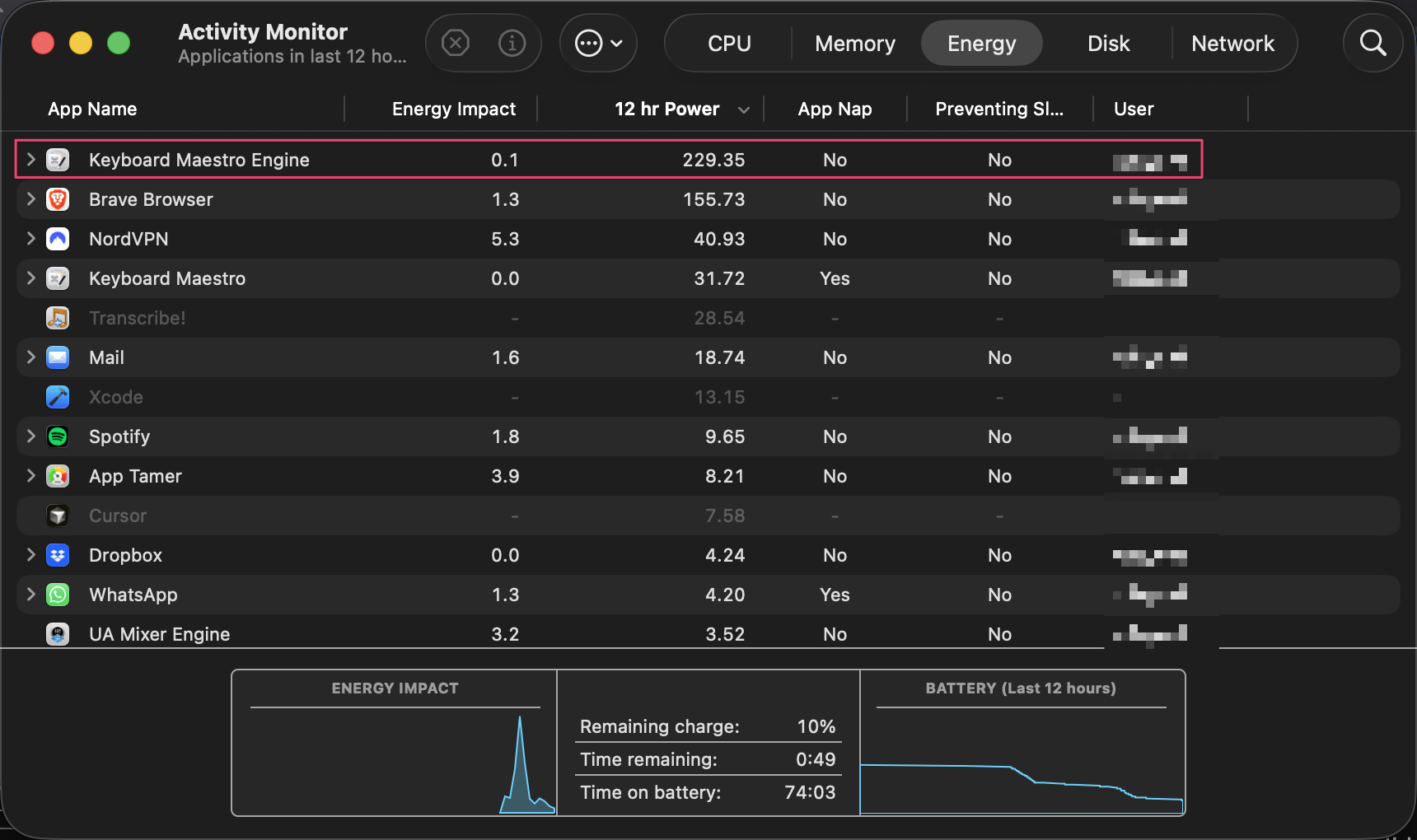The width and height of the screenshot is (1417, 840).
Task: Open the process info inspector icon
Action: click(512, 42)
